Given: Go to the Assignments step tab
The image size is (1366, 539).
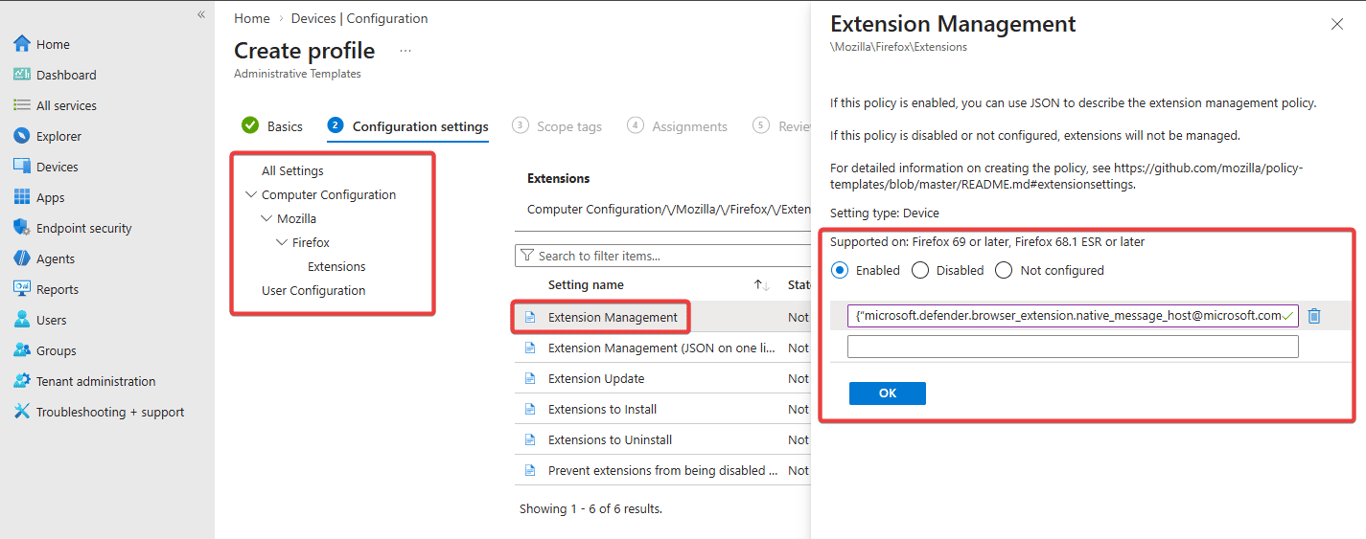Looking at the screenshot, I should click(x=677, y=126).
